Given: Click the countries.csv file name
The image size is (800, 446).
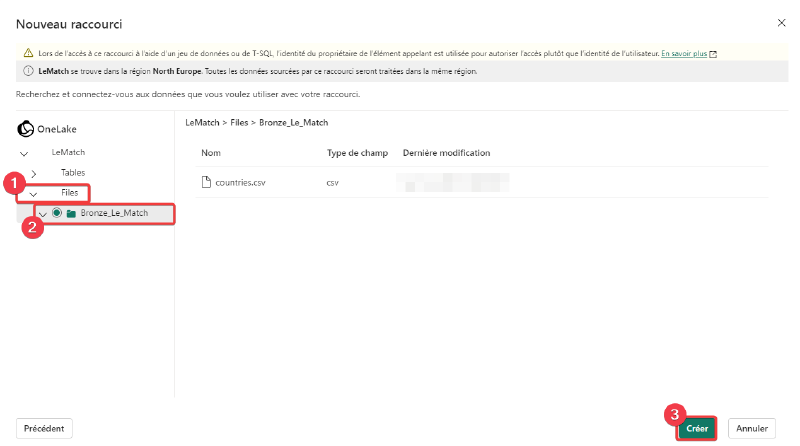Looking at the screenshot, I should pos(240,182).
